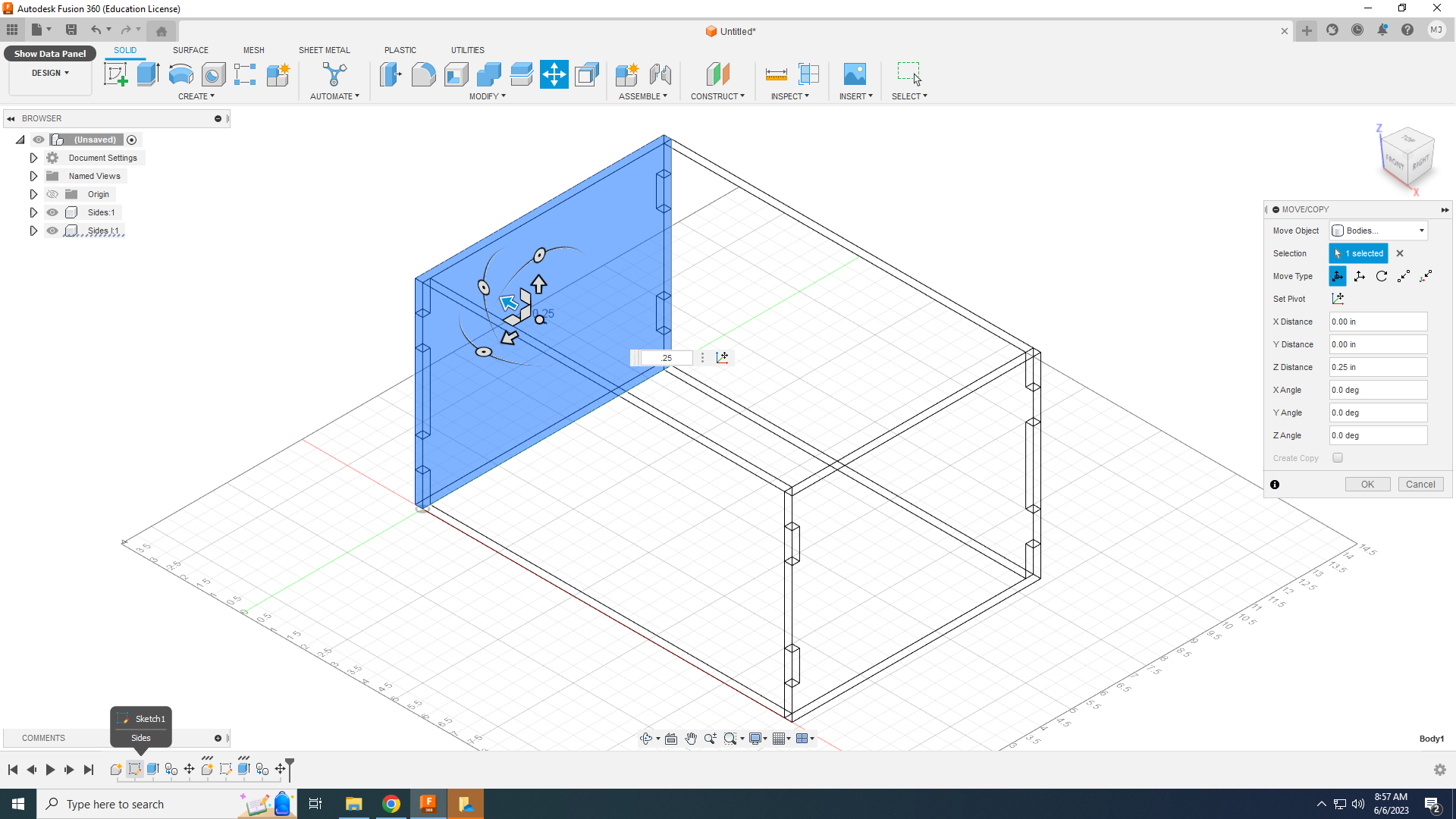Choose the Rotate move type
The image size is (1456, 819).
(1382, 276)
